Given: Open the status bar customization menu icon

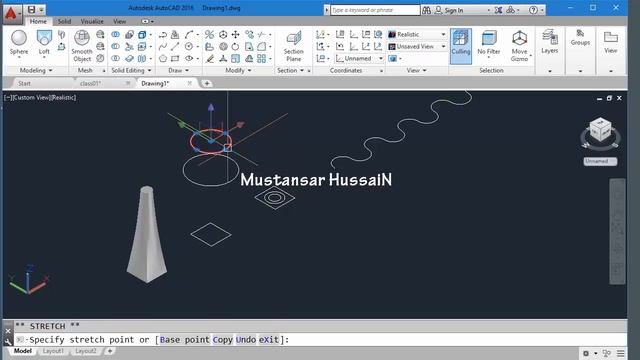Looking at the screenshot, I should pos(621,353).
